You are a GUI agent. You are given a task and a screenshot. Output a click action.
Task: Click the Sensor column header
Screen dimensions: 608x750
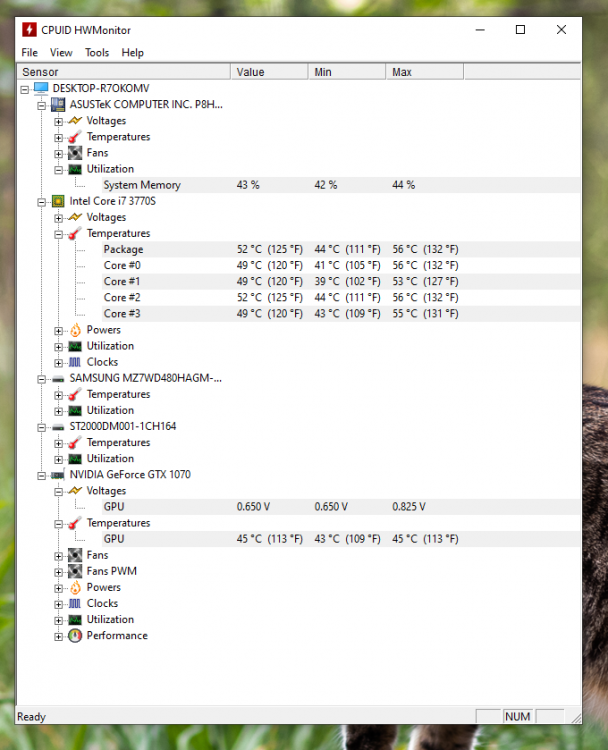coord(124,72)
